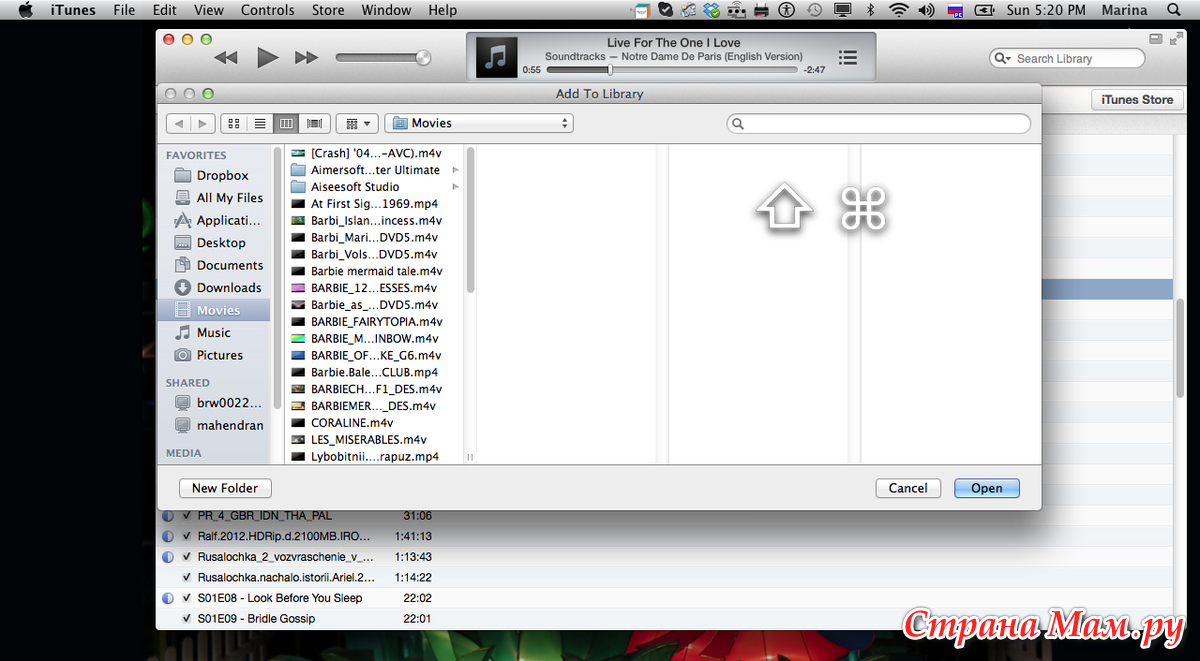1200x661 pixels.
Task: Expand the Aiseesoft Studio folder arrow
Action: pos(456,187)
